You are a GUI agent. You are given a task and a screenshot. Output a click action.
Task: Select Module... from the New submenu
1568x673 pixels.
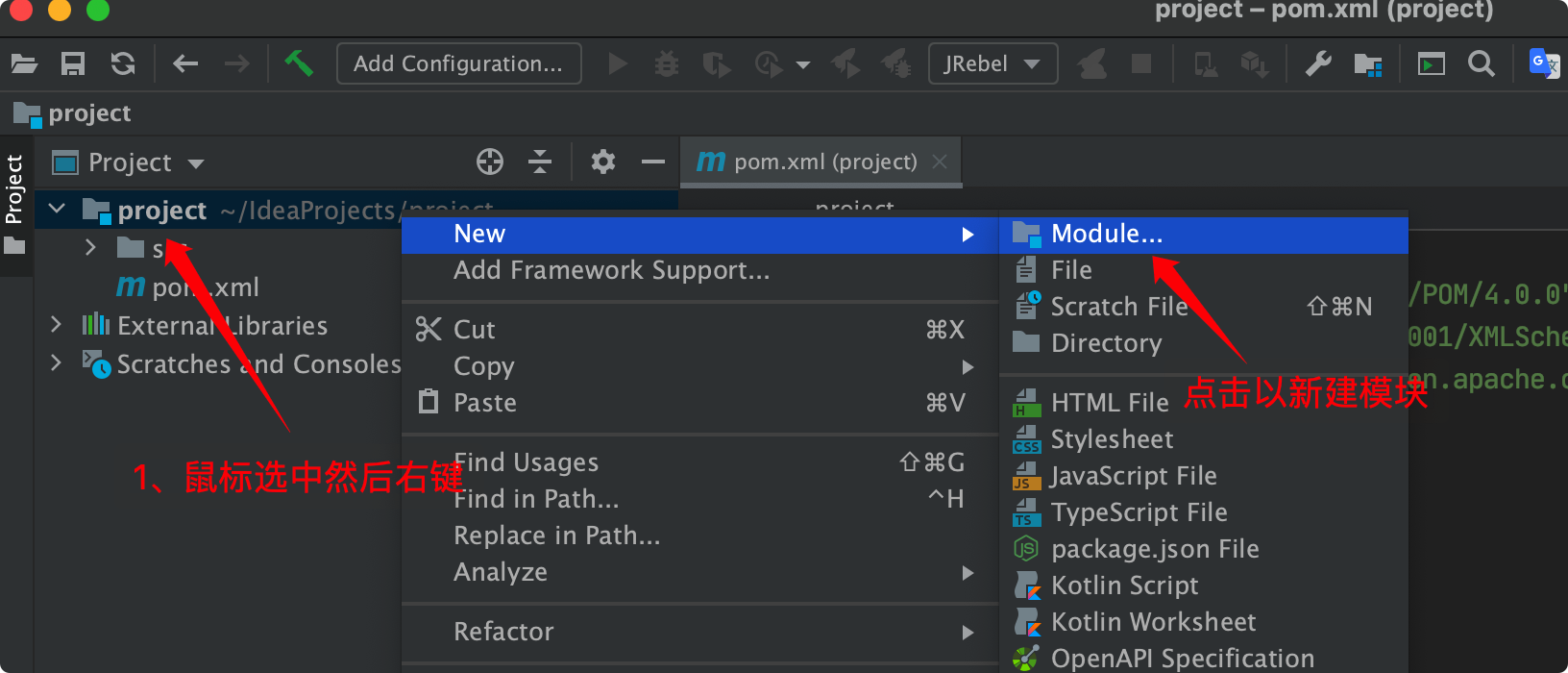1106,234
